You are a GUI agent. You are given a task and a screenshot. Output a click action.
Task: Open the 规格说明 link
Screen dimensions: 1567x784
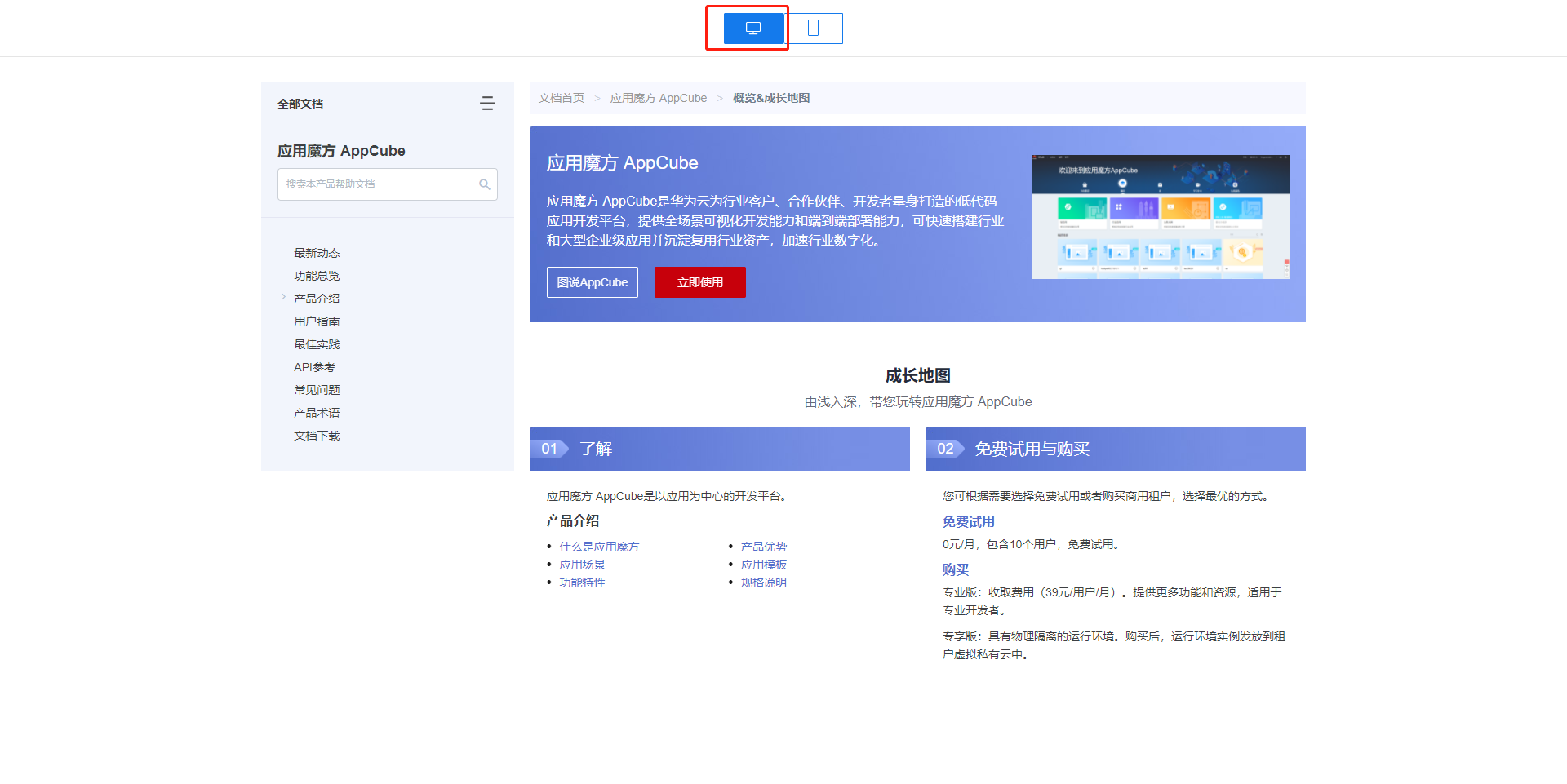click(x=764, y=582)
